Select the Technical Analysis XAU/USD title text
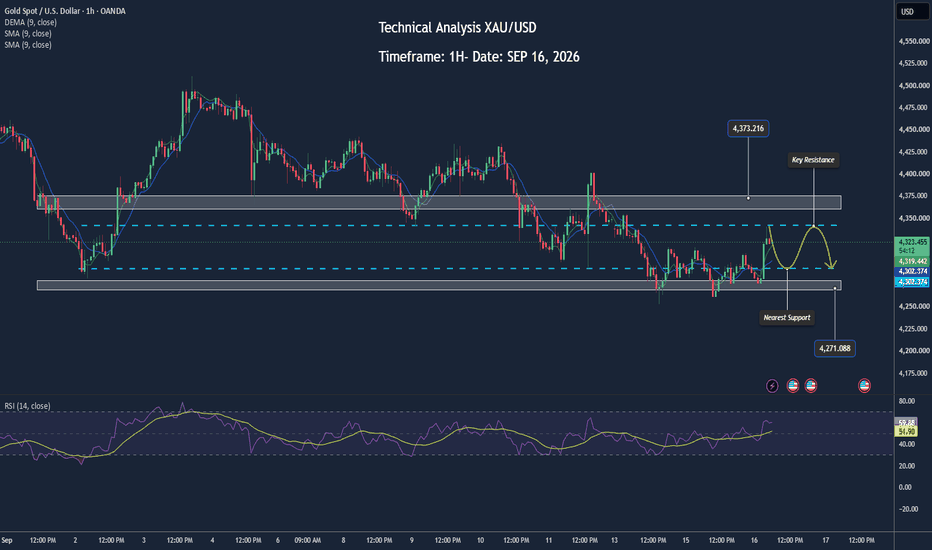932x550 pixels. [x=457, y=27]
